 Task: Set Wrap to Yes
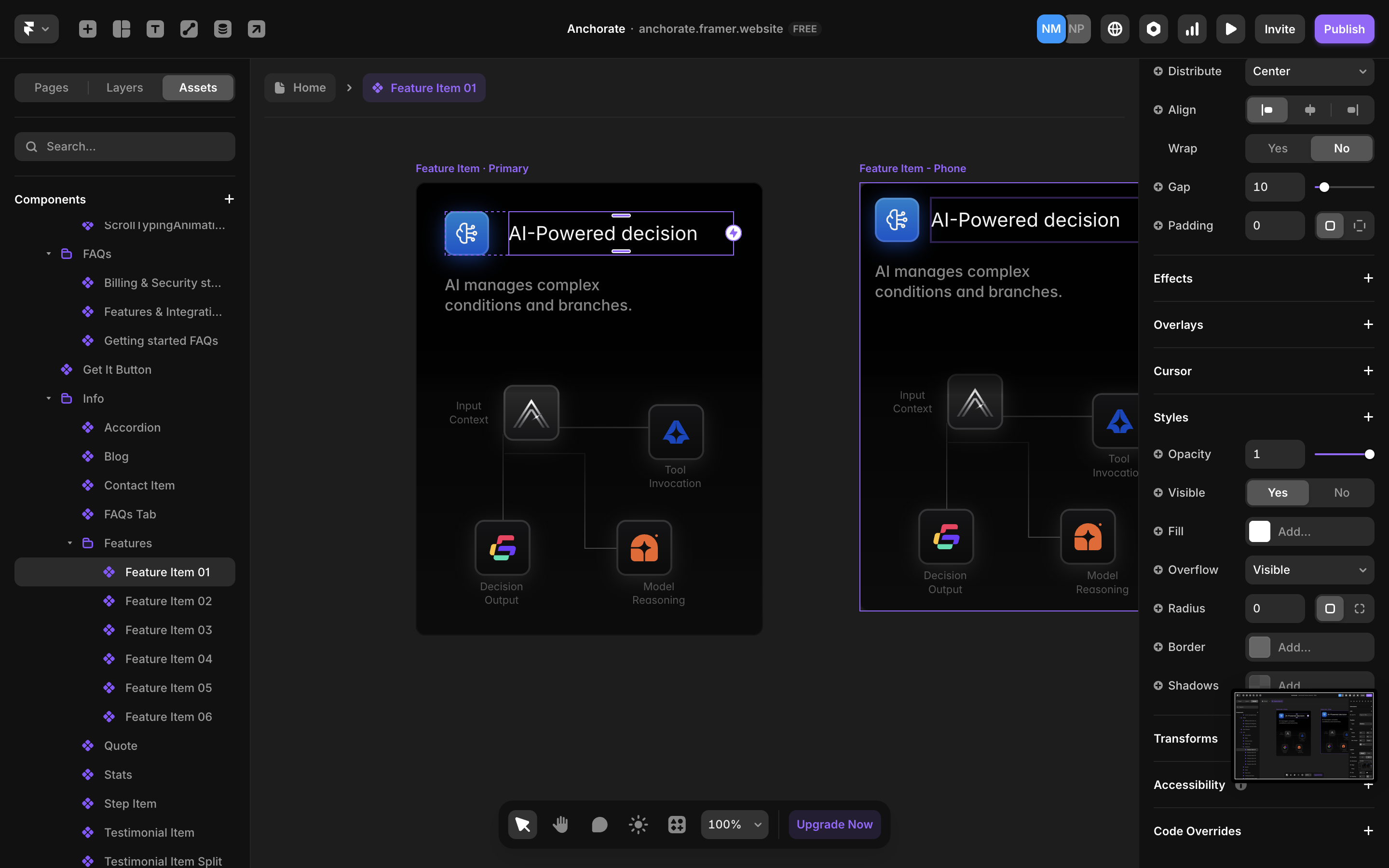tap(1278, 148)
